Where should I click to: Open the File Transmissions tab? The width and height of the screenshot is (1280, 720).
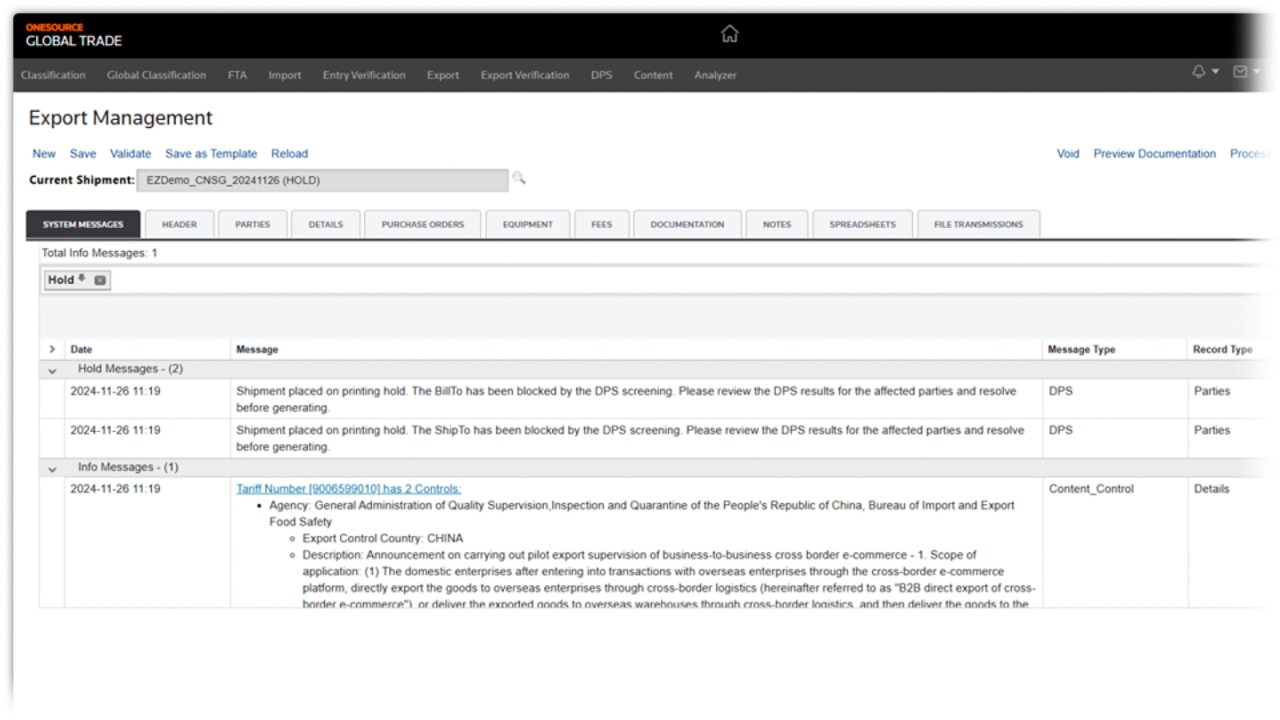pyautogui.click(x=977, y=225)
